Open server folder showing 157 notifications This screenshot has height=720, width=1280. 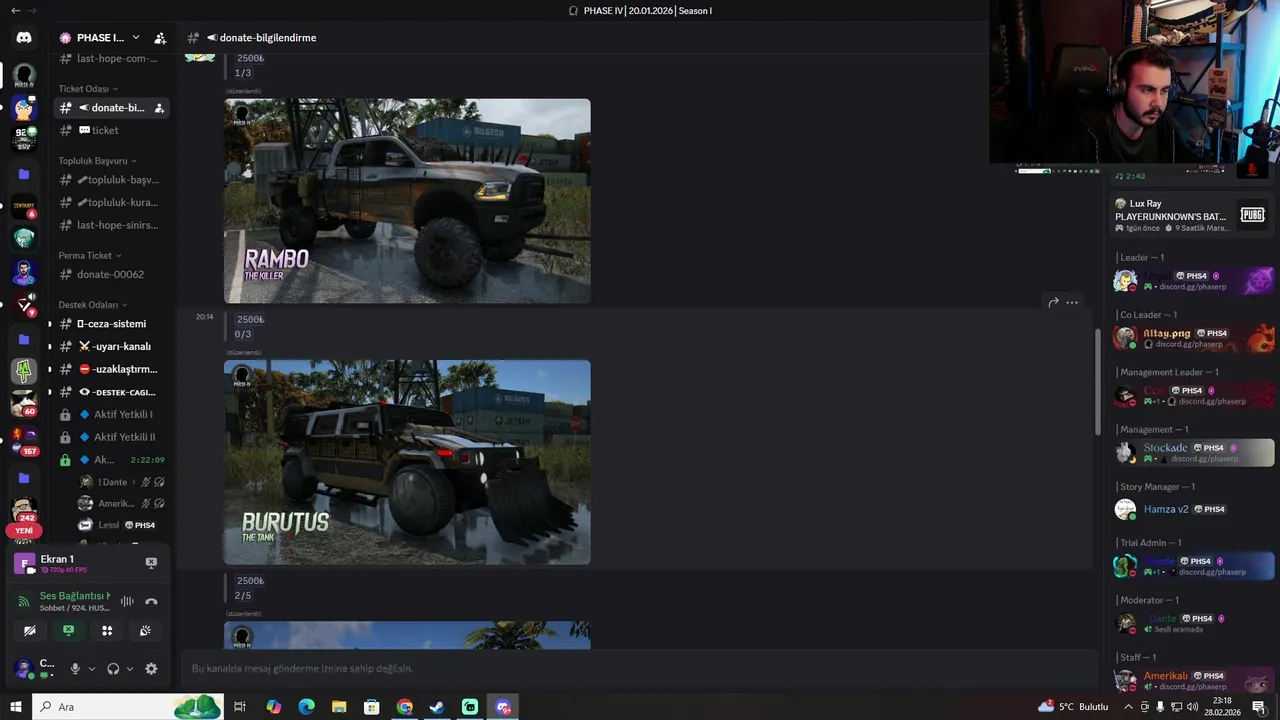(24, 440)
